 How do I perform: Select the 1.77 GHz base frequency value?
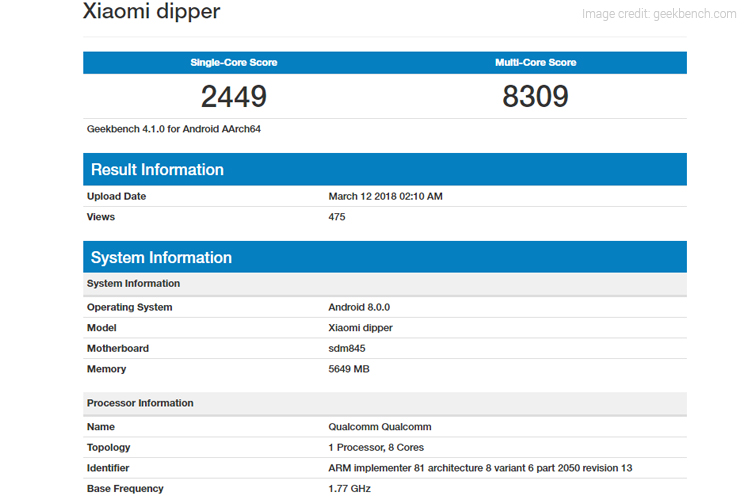[x=350, y=488]
